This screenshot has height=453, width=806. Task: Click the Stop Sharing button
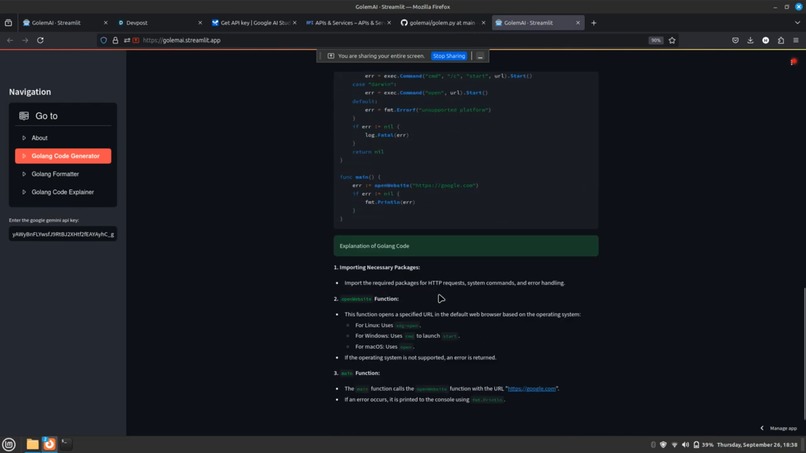pos(449,56)
